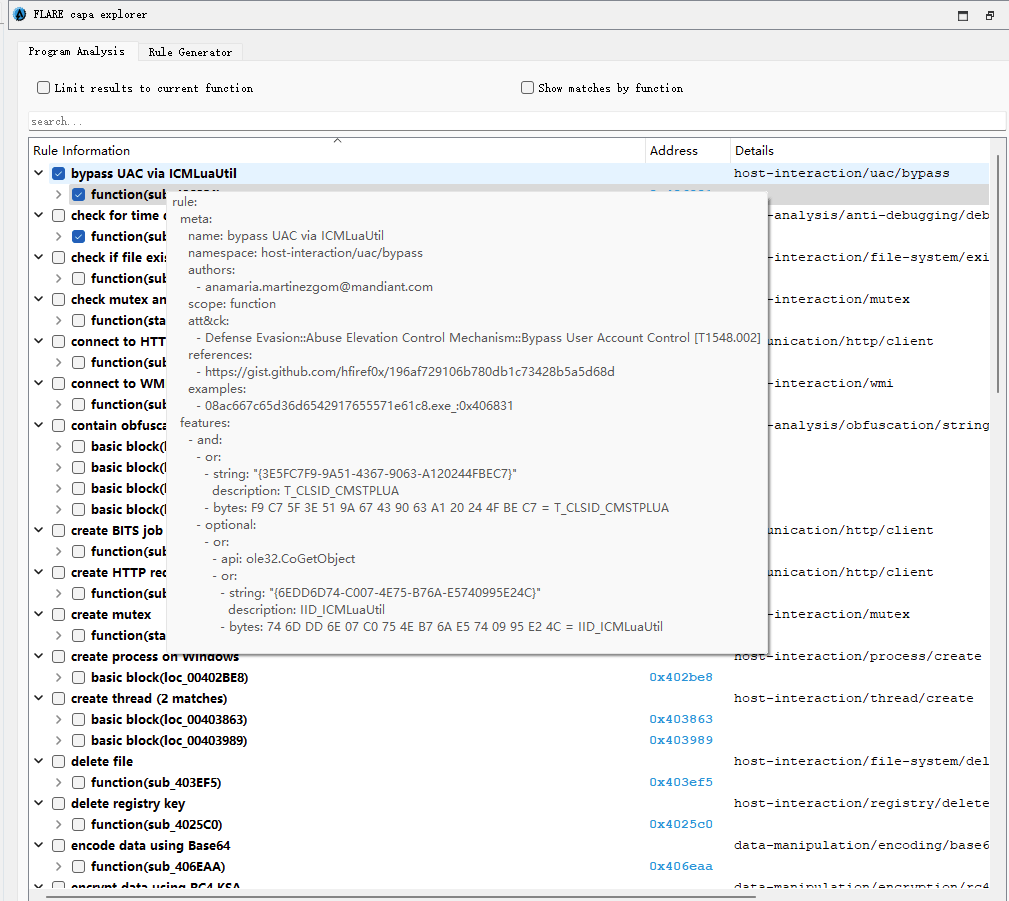Viewport: 1009px width, 901px height.
Task: Check the delete file rule checkbox
Action: [59, 761]
